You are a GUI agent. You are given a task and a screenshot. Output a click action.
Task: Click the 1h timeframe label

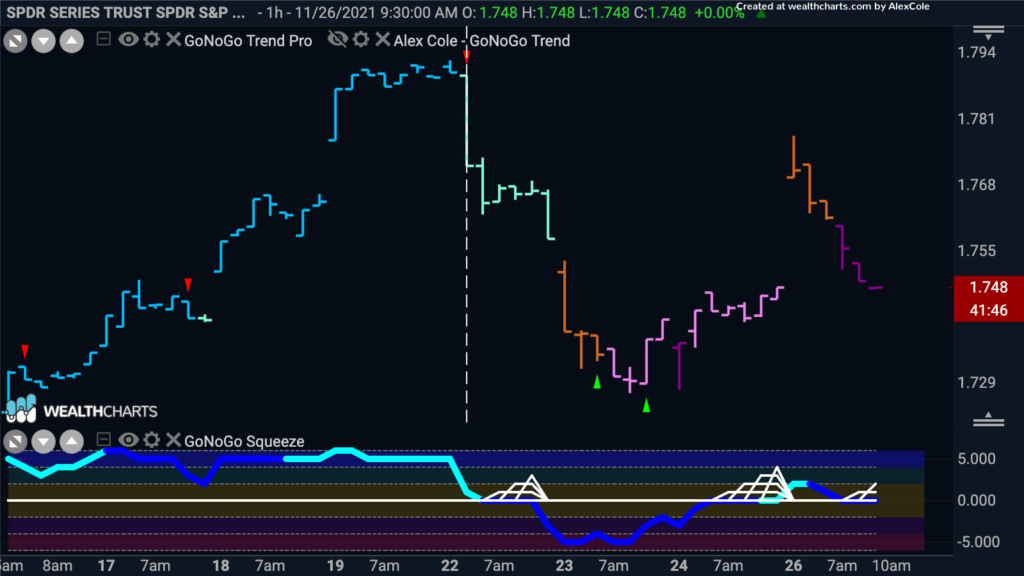point(273,13)
